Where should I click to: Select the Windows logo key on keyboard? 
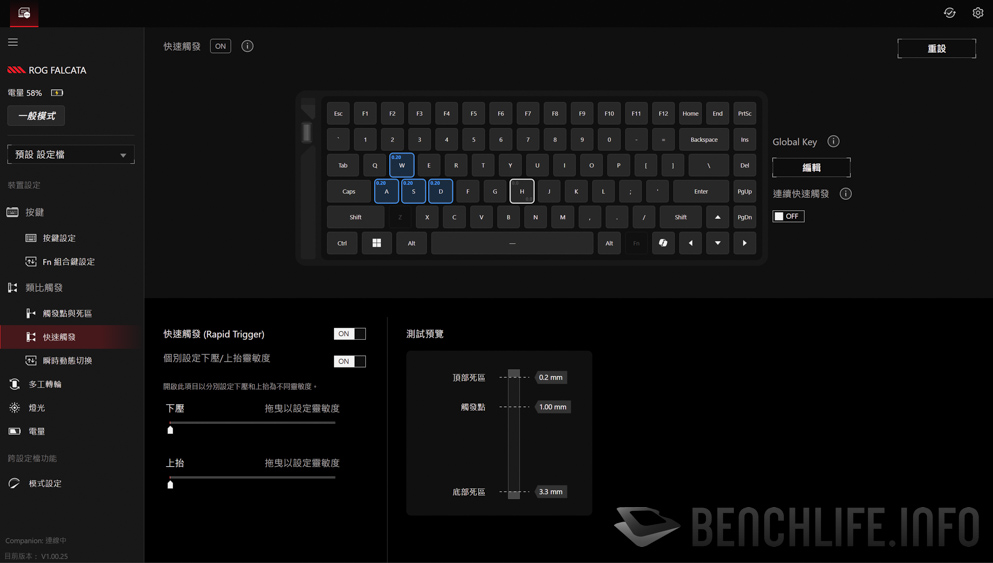click(377, 243)
